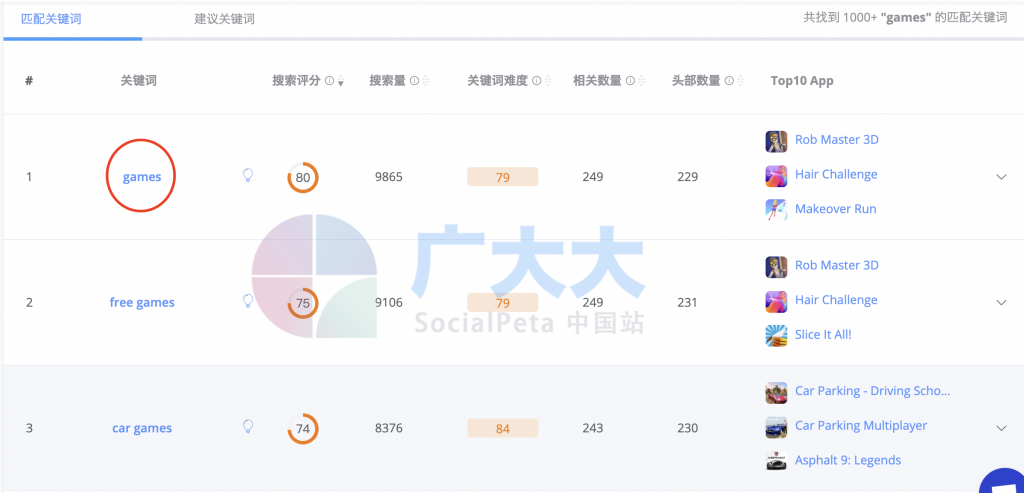Click info icon next to 关键词难度
1024x493 pixels.
pyautogui.click(x=537, y=81)
